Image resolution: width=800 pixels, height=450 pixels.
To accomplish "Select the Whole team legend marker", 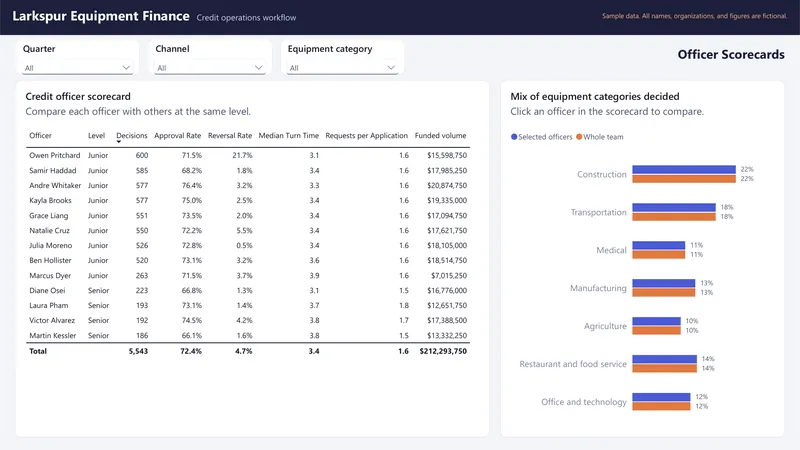I will (x=579, y=137).
